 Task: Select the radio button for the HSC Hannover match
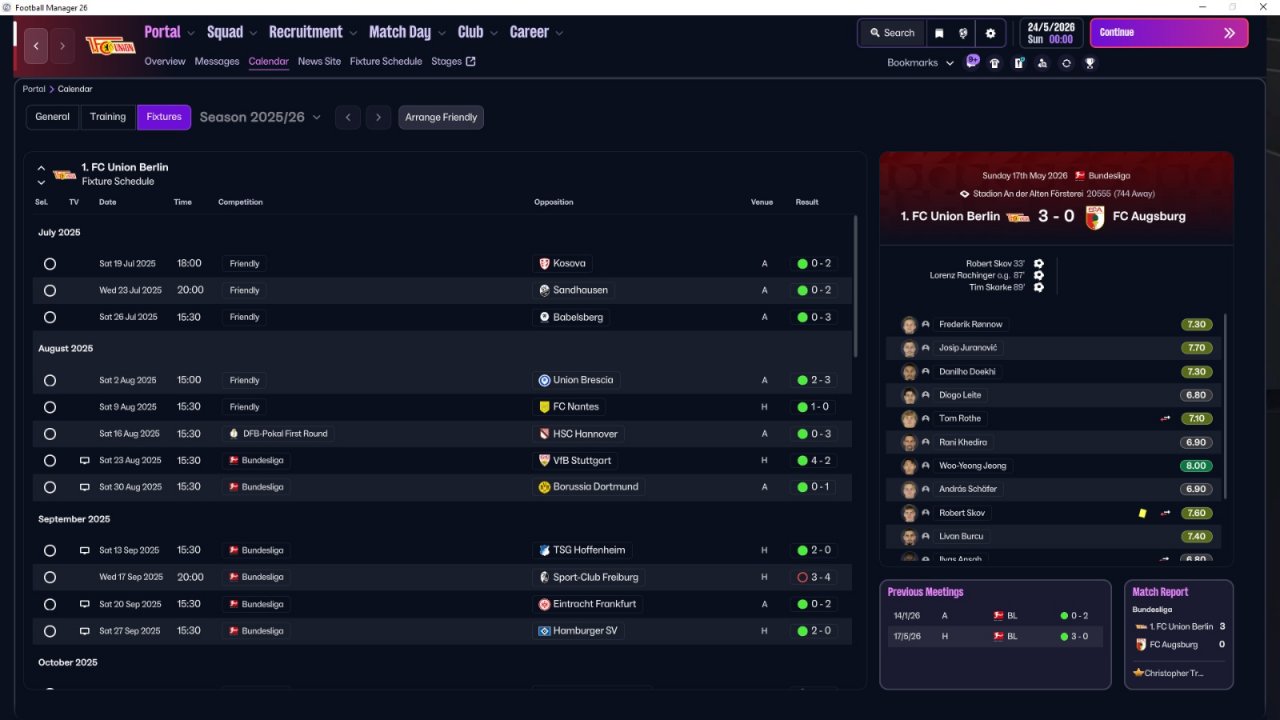(x=50, y=434)
